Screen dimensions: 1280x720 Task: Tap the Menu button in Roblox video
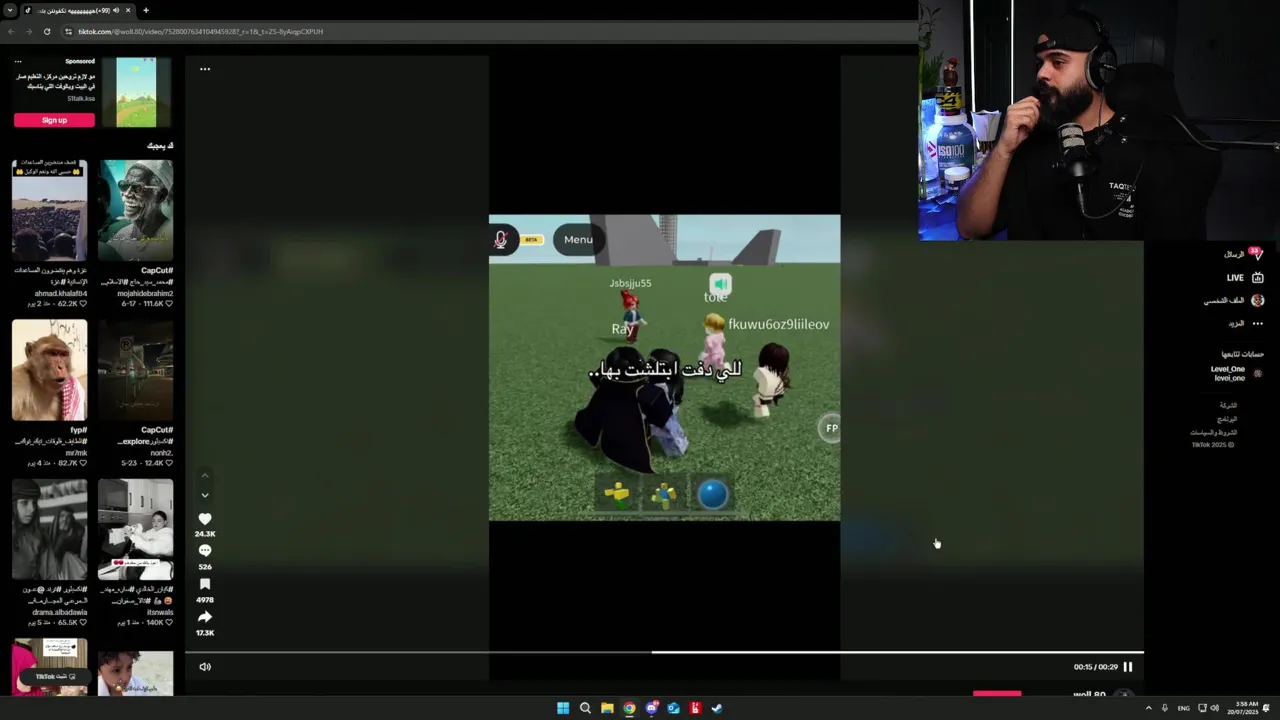tap(578, 239)
